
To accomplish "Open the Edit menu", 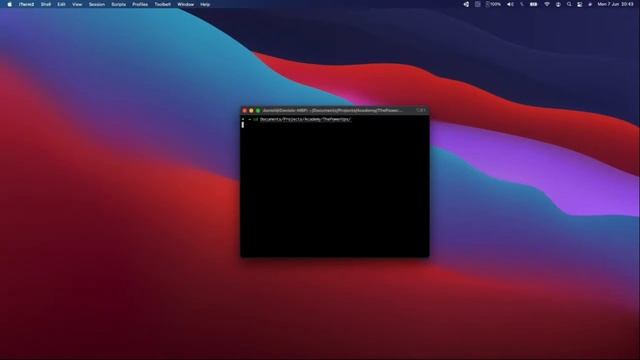I will pos(61,4).
